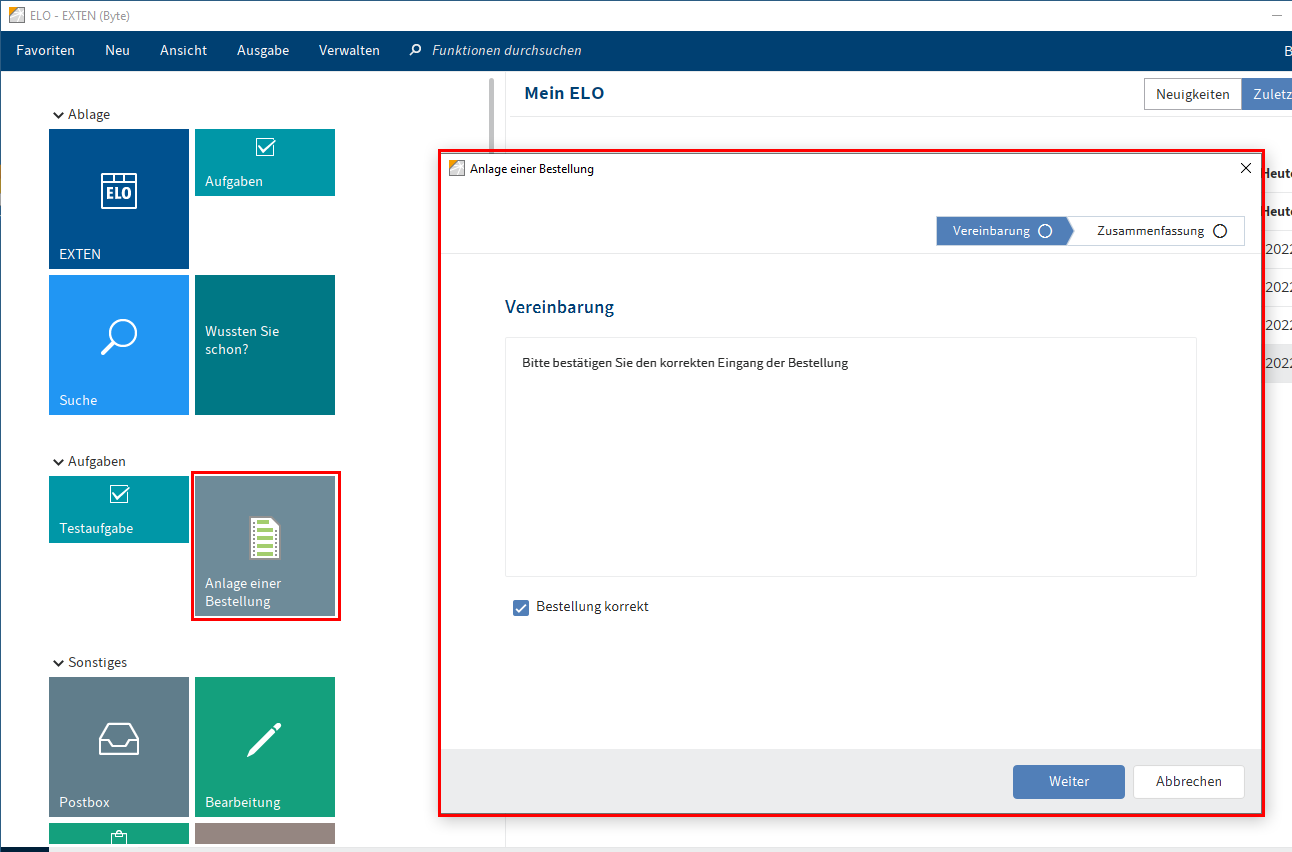
Task: Click the Funktionen durchsuchen search field
Action: 506,50
